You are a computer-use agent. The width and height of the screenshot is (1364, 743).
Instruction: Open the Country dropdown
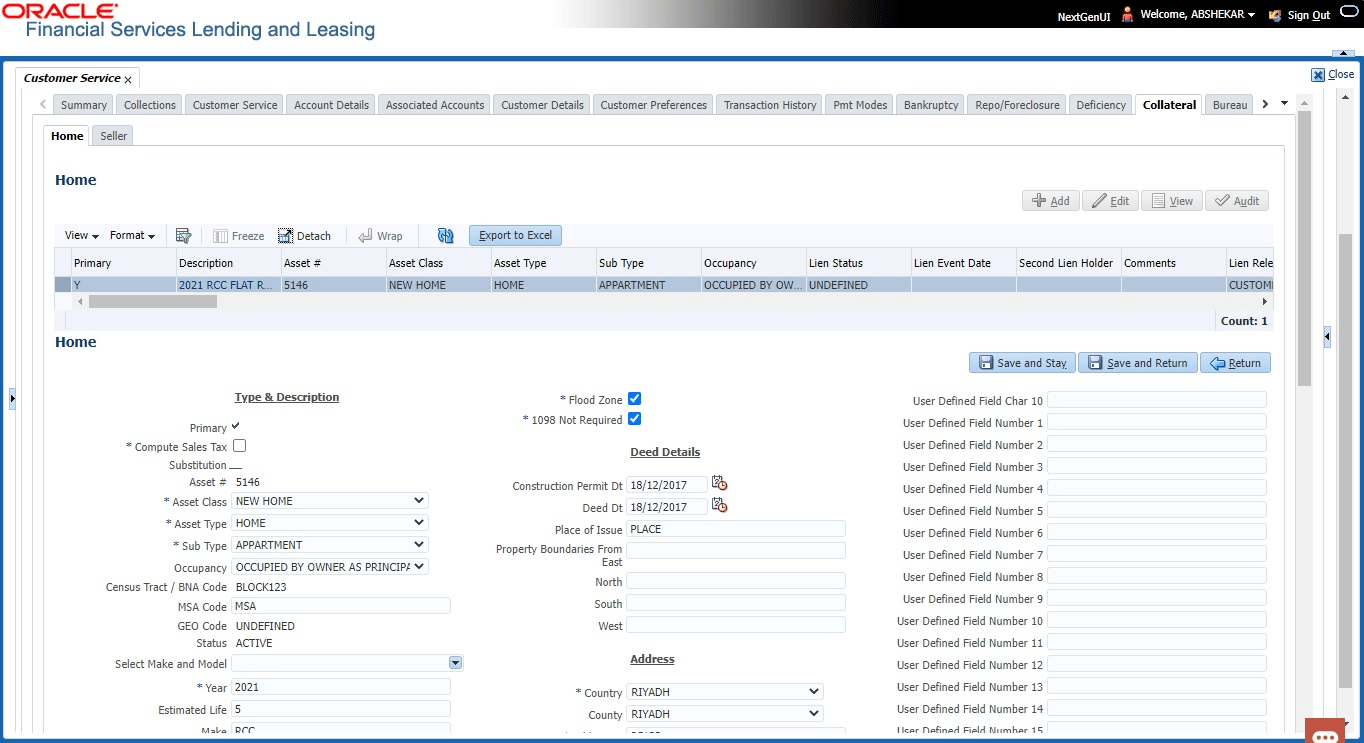point(725,692)
